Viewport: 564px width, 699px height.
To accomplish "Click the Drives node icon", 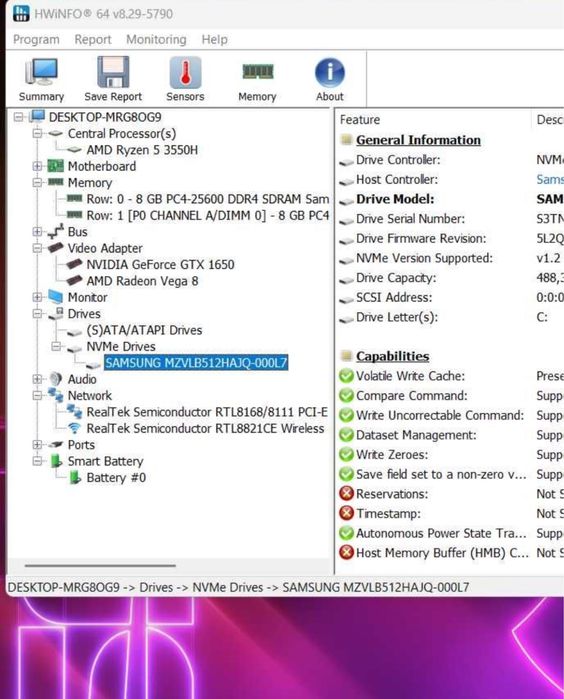I will [x=56, y=313].
